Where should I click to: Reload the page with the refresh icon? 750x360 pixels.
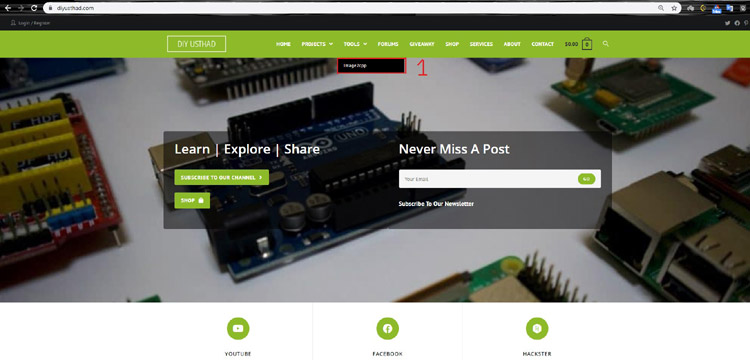34,8
